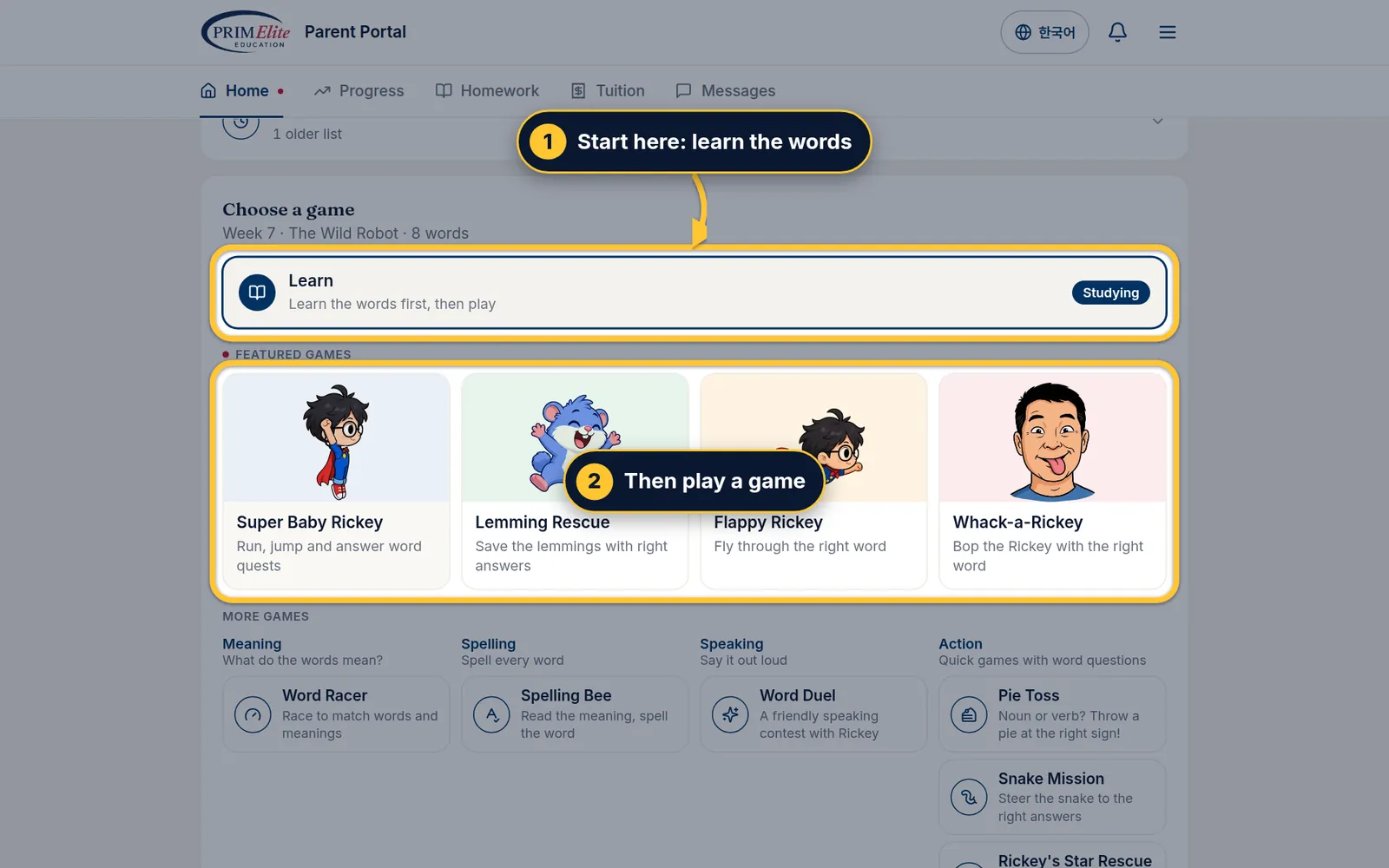The height and width of the screenshot is (868, 1389).
Task: Click the Action category heading
Action: pos(960,644)
